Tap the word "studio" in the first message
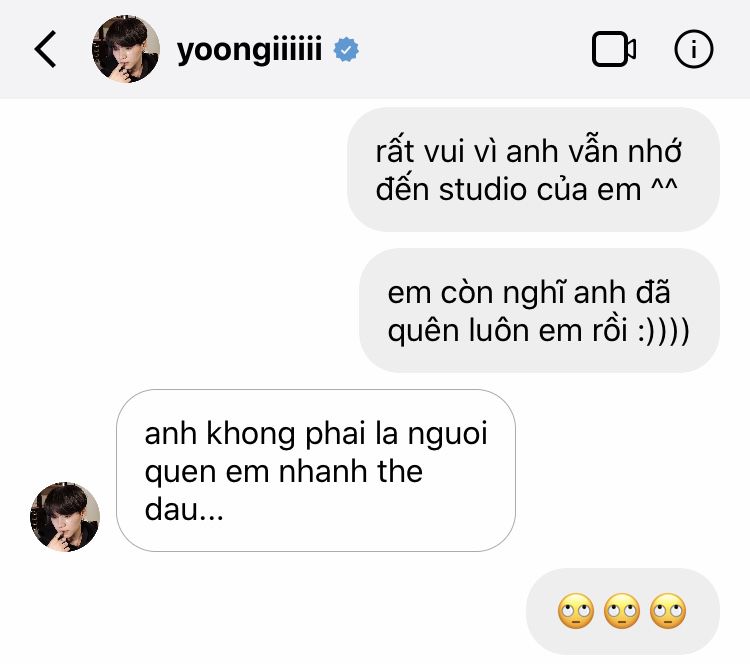750x664 pixels. click(x=483, y=189)
